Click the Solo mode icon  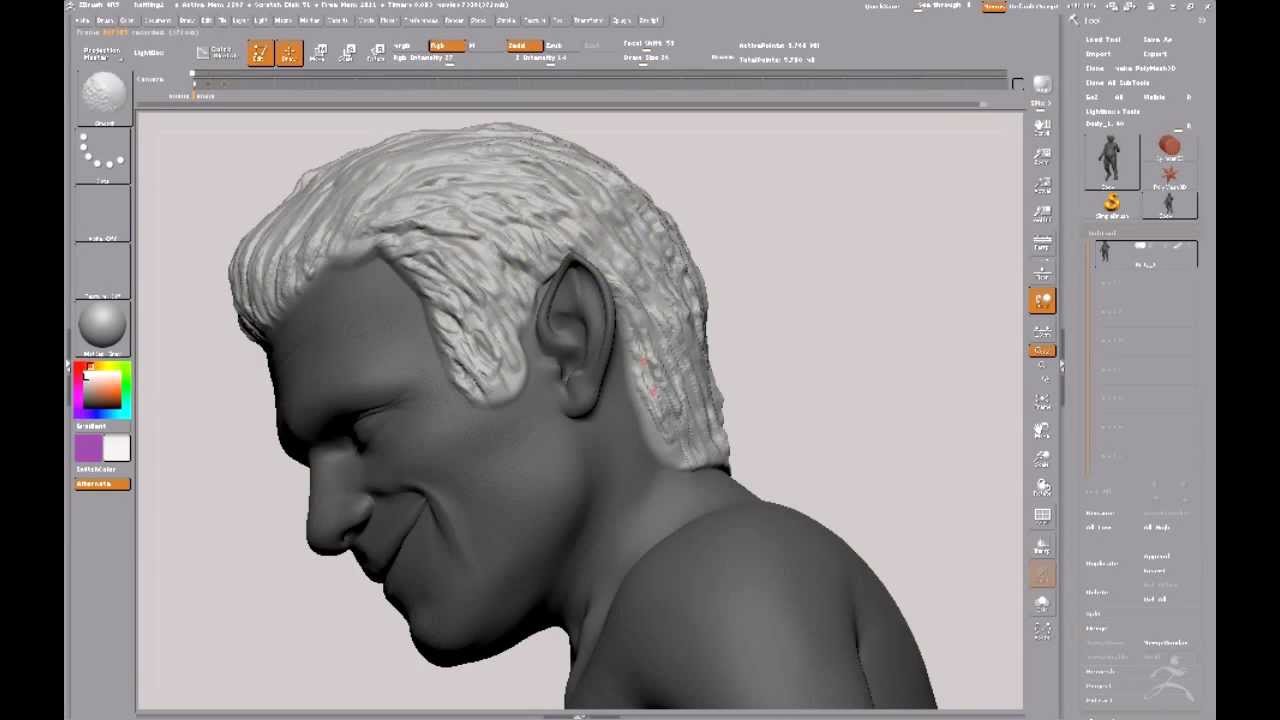point(1042,604)
